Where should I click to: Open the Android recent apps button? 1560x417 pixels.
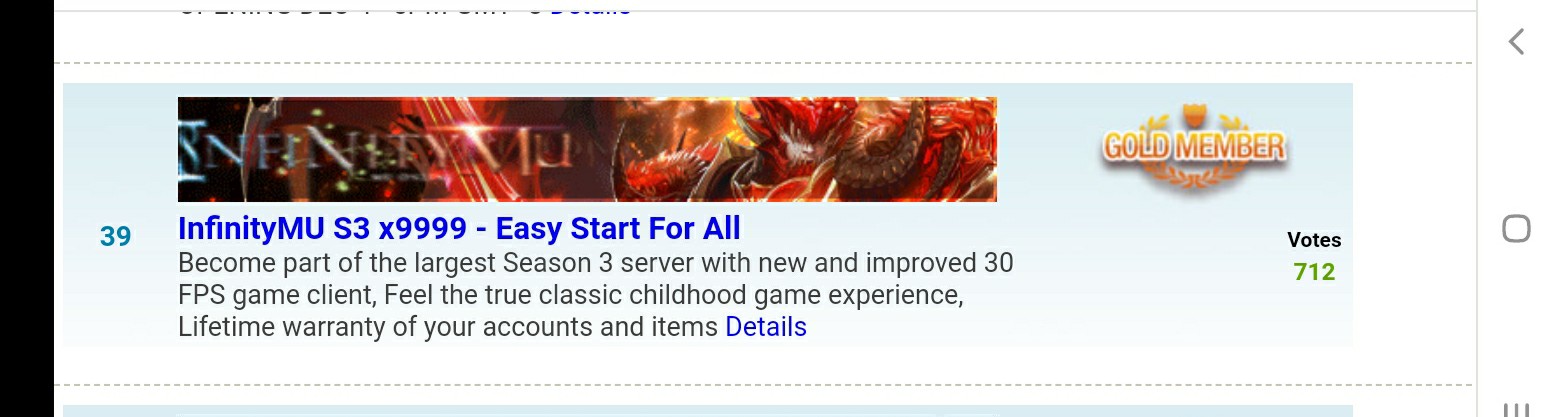1516,410
